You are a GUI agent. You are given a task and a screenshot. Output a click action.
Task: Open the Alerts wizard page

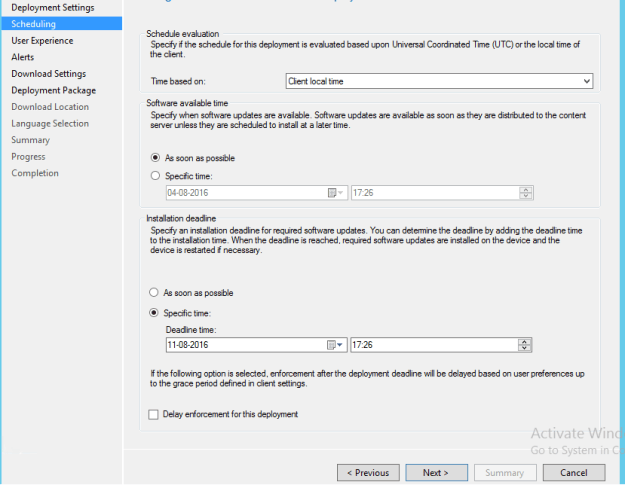(23, 57)
